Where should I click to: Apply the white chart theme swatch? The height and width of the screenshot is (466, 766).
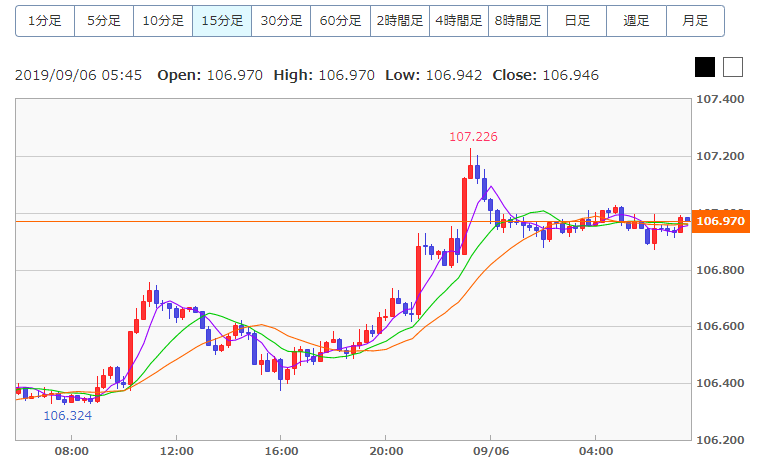pos(733,67)
